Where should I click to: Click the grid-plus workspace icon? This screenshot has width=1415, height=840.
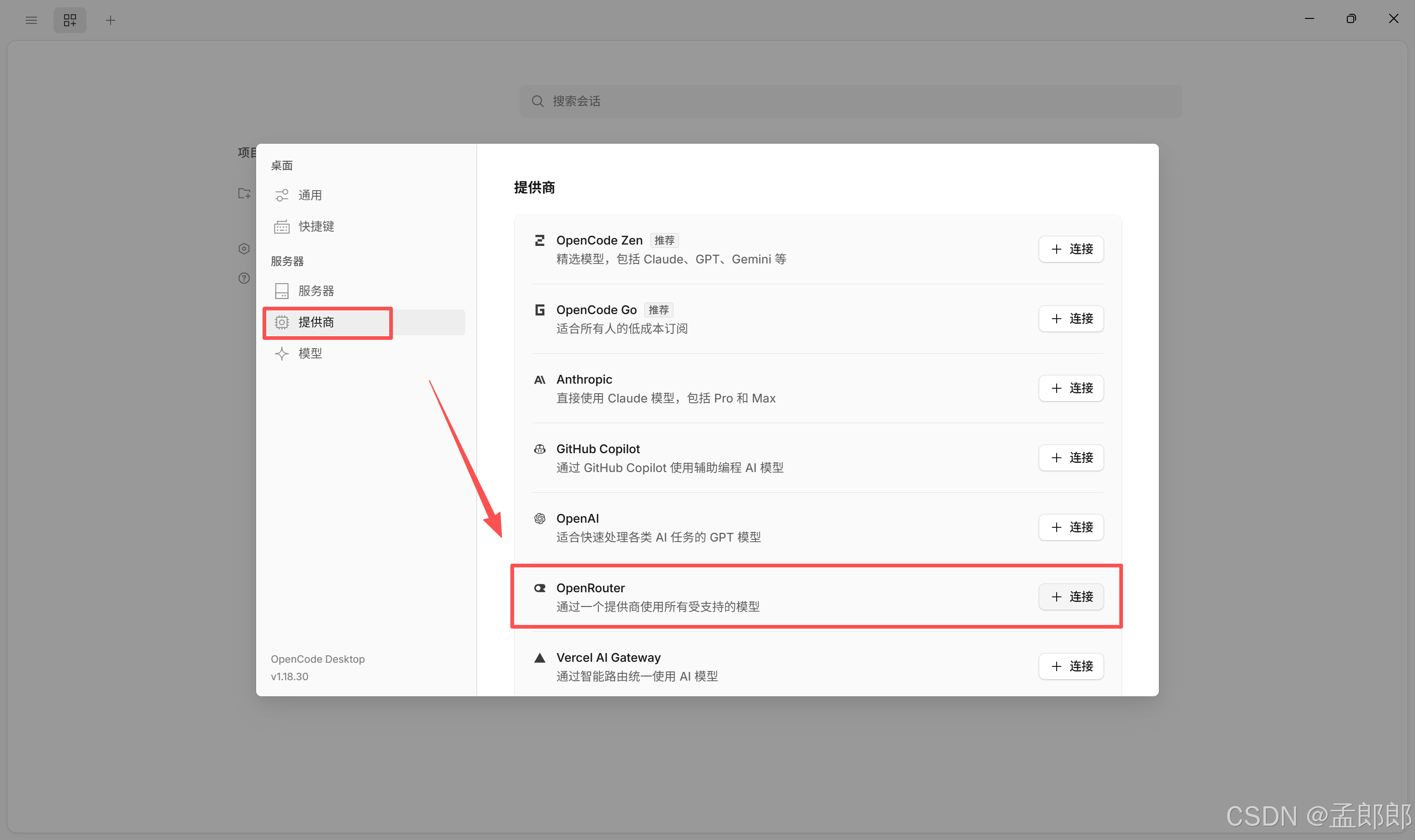pos(70,20)
